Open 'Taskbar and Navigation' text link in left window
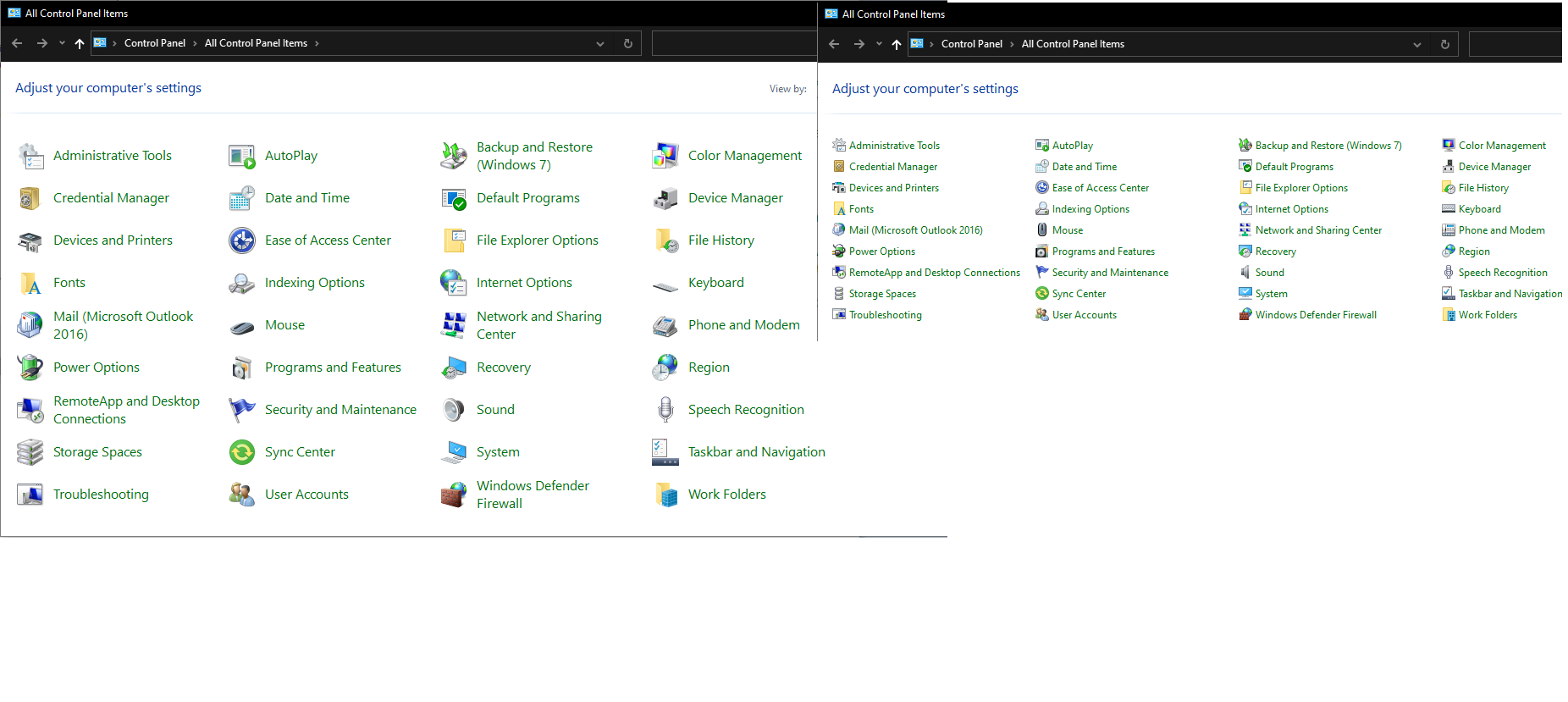 coord(756,452)
